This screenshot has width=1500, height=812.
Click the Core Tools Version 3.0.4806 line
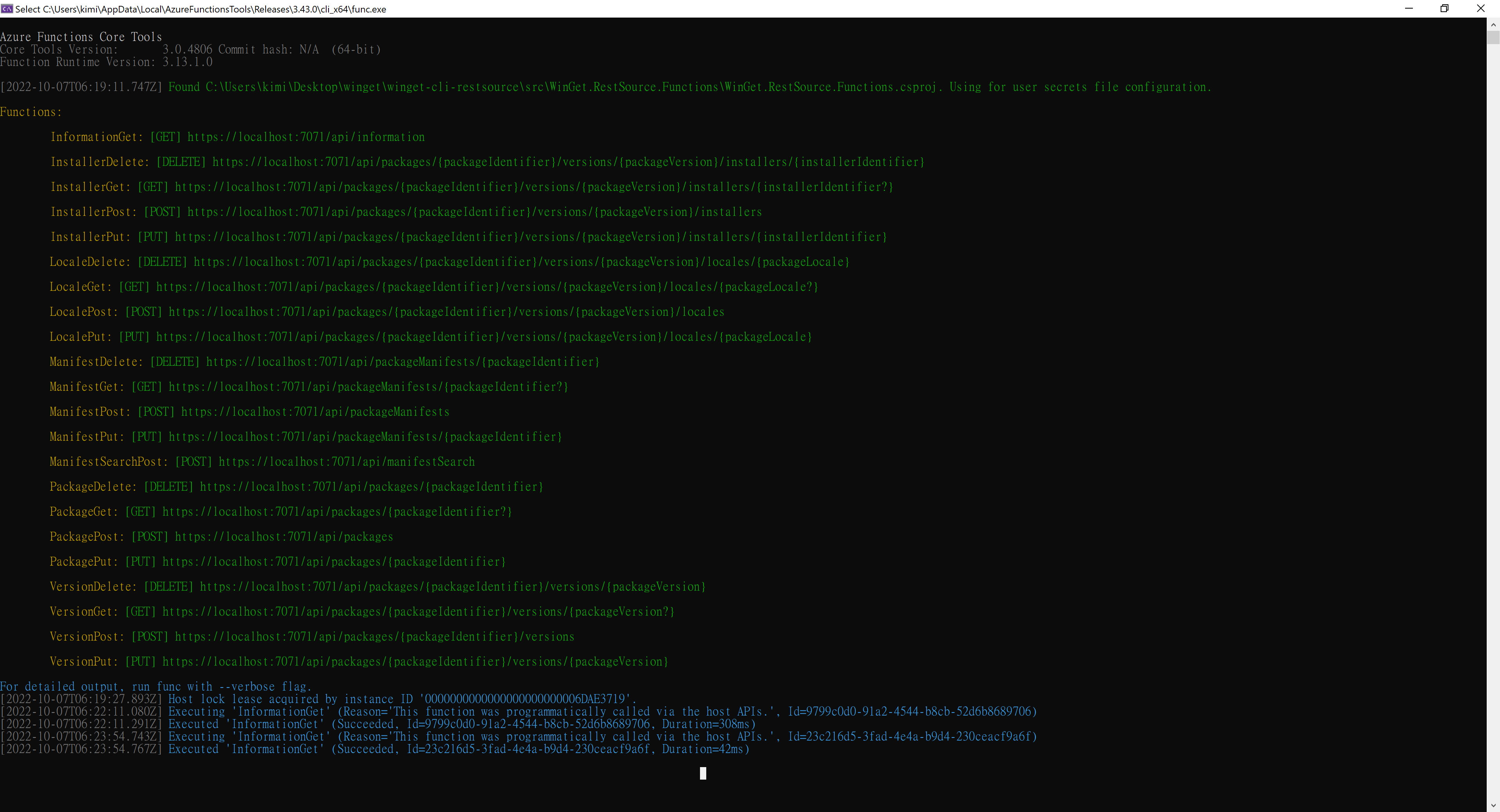190,50
